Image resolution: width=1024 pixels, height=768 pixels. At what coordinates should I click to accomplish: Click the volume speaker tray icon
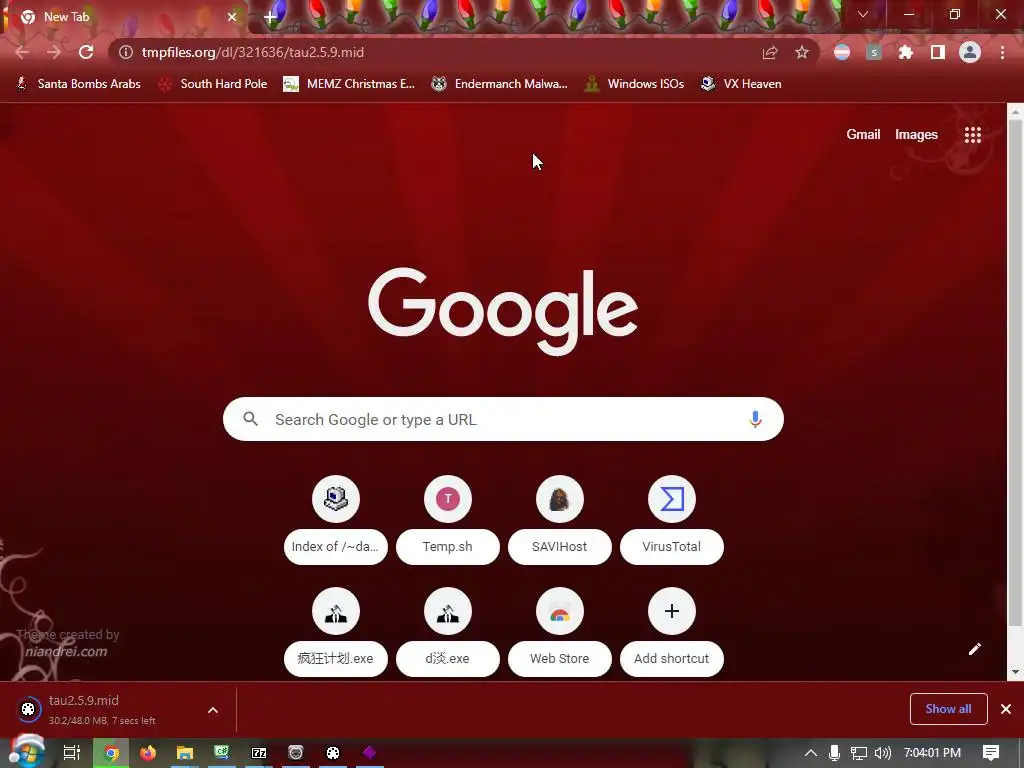882,753
